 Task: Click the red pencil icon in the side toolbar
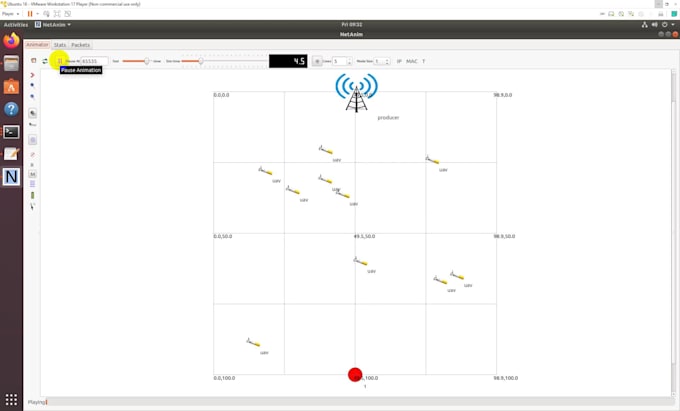pyautogui.click(x=33, y=154)
